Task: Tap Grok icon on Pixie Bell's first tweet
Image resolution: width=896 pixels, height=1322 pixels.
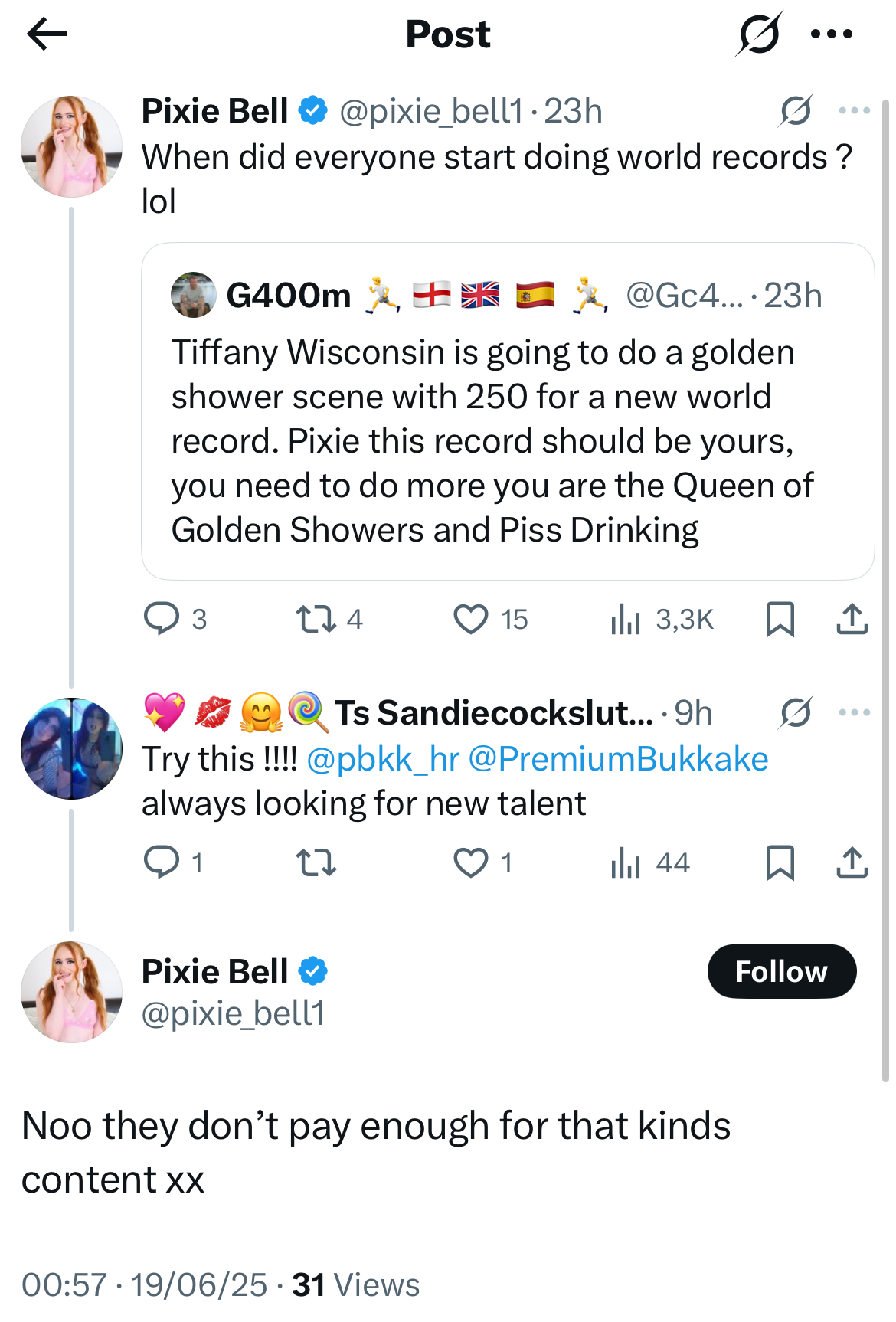Action: (796, 111)
